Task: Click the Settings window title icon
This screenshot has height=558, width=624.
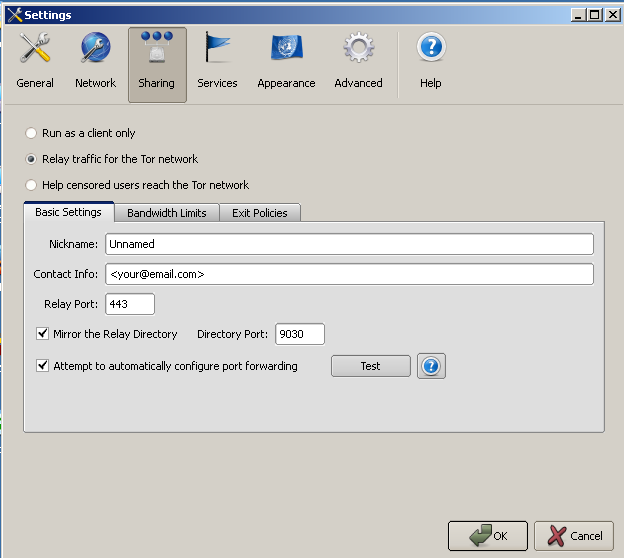Action: pos(14,15)
